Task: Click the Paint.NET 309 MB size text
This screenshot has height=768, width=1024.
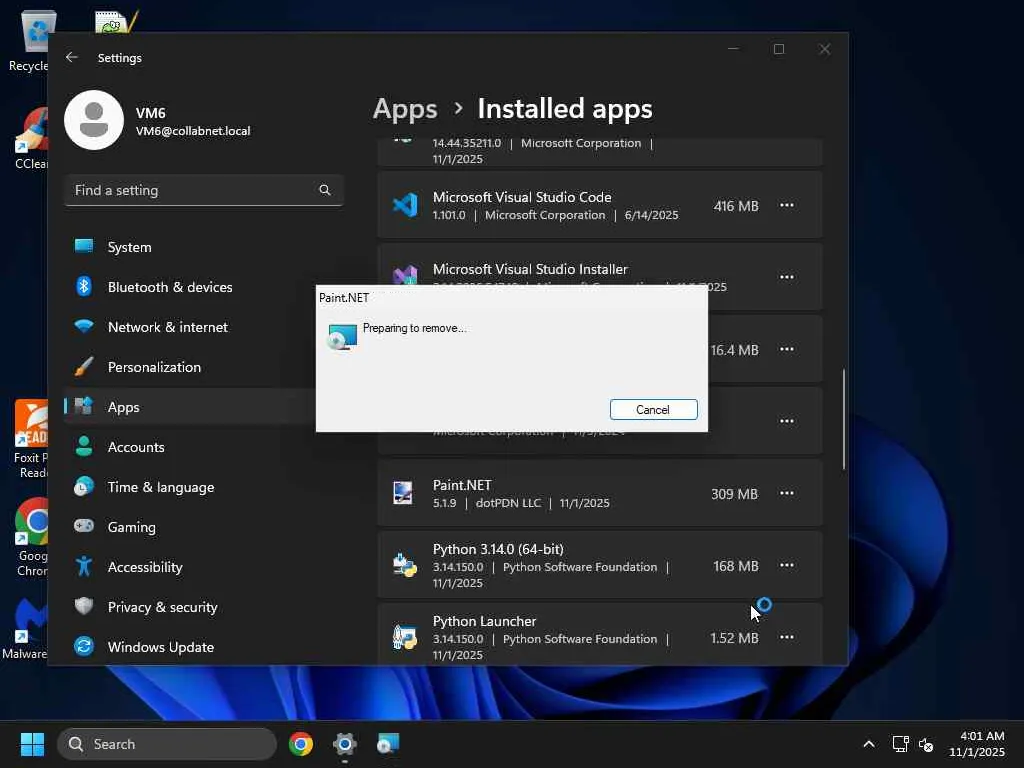Action: tap(734, 494)
